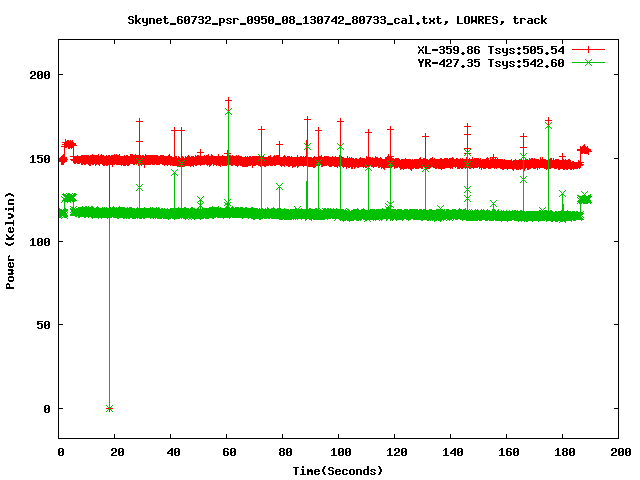Click x-axis tick label 100
Viewport: 640px width, 480px height.
point(341,452)
